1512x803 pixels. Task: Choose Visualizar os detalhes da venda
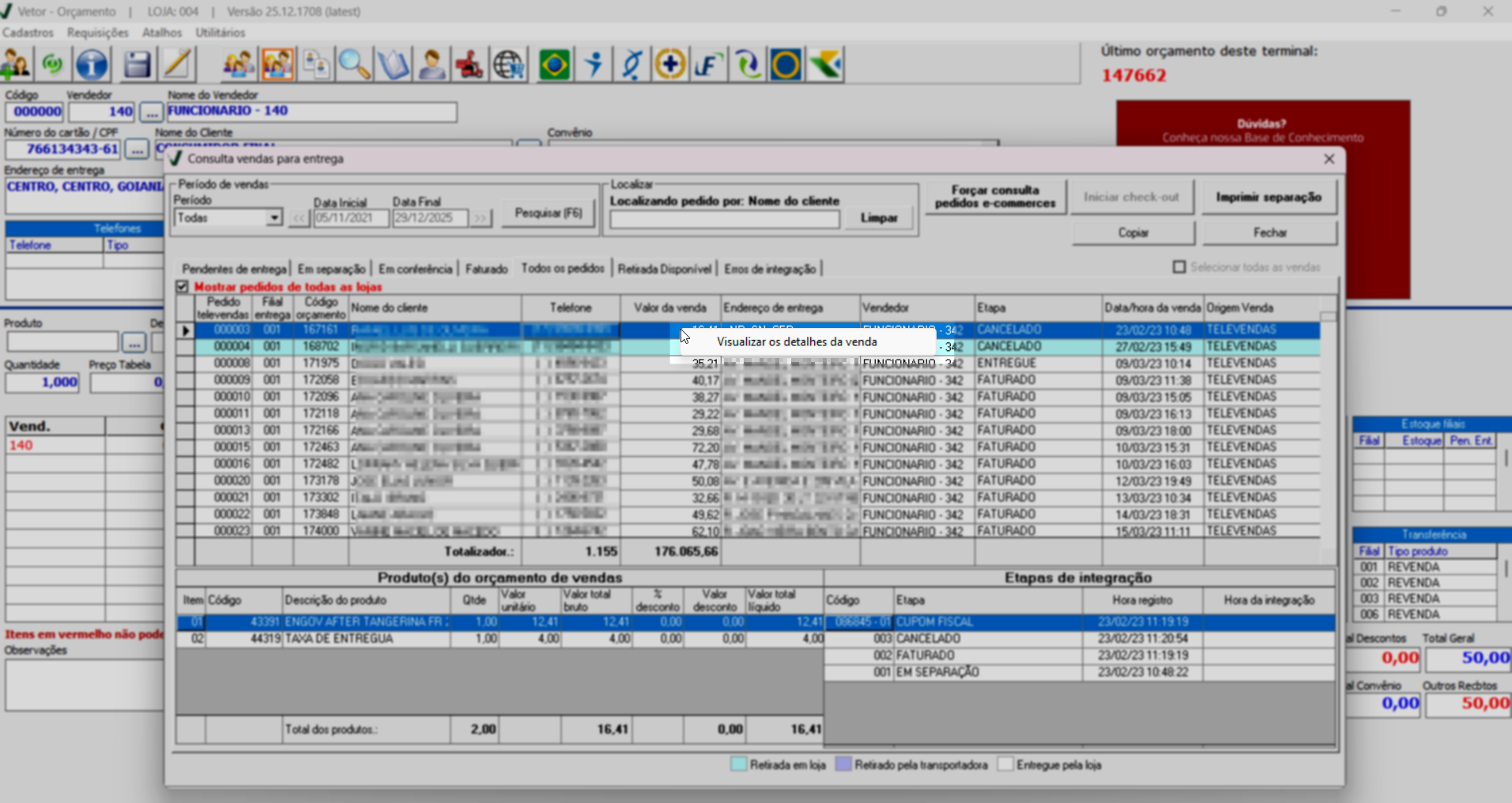click(x=797, y=342)
